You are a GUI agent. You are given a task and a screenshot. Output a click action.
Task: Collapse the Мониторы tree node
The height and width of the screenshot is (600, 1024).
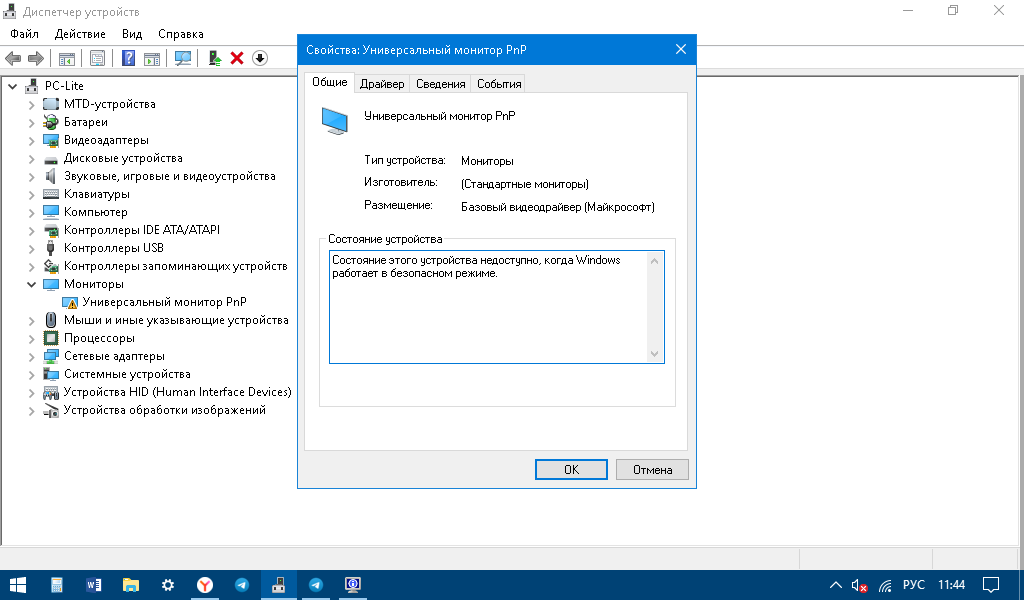31,284
